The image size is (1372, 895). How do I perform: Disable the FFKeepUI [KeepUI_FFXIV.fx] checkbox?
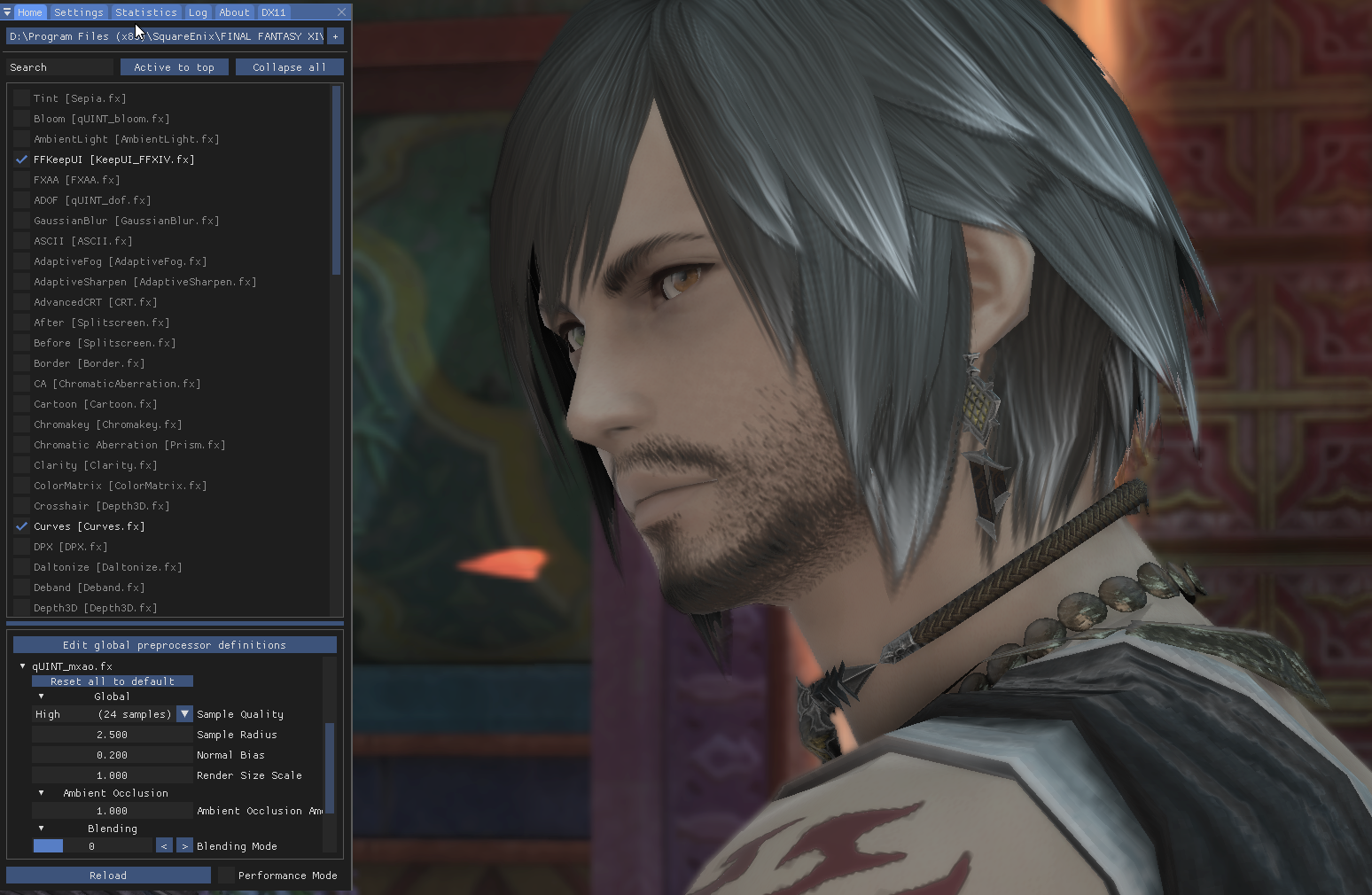[x=21, y=160]
